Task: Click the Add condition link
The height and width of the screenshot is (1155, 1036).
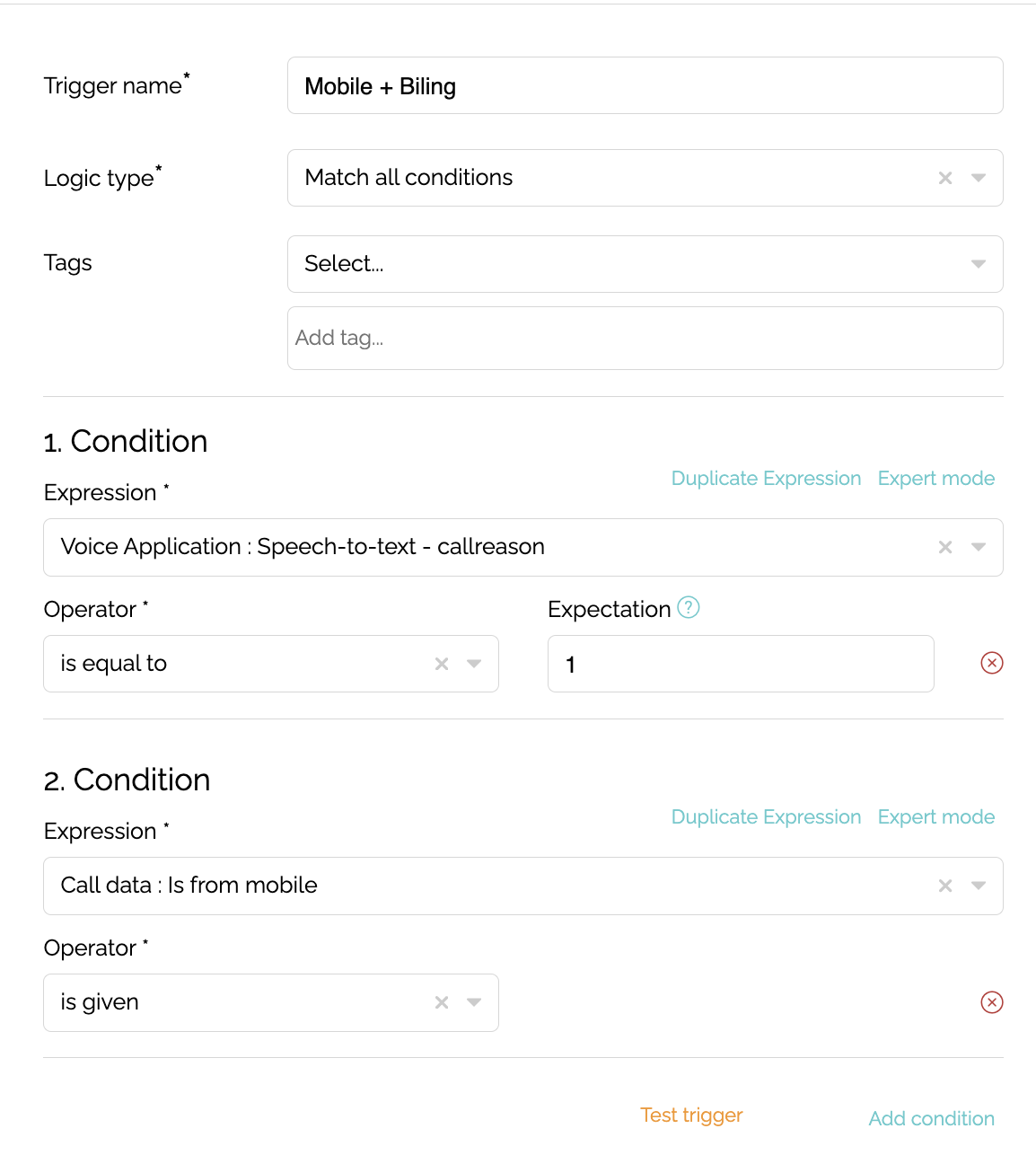Action: coord(931,1118)
